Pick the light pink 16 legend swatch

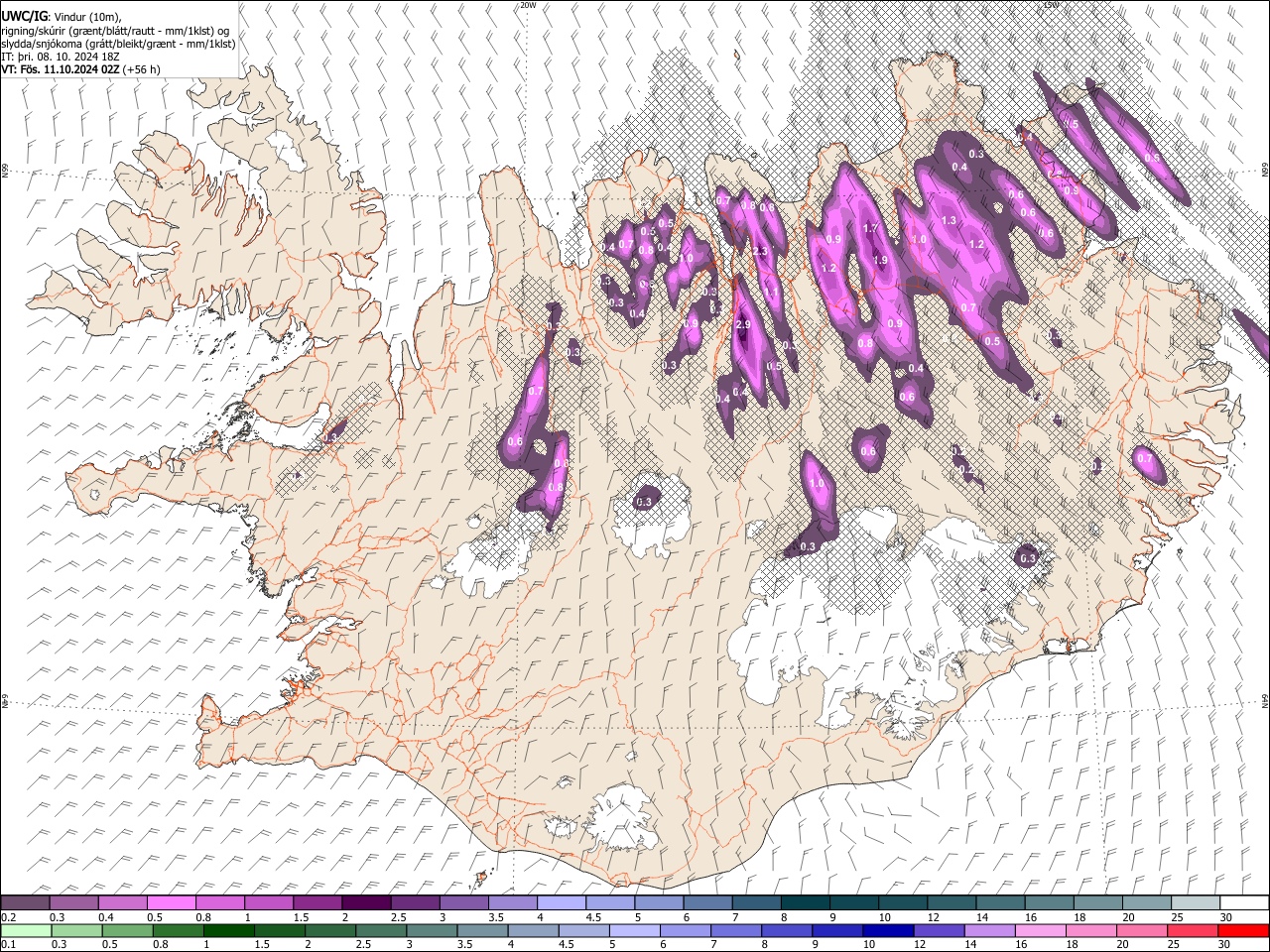(x=1040, y=930)
